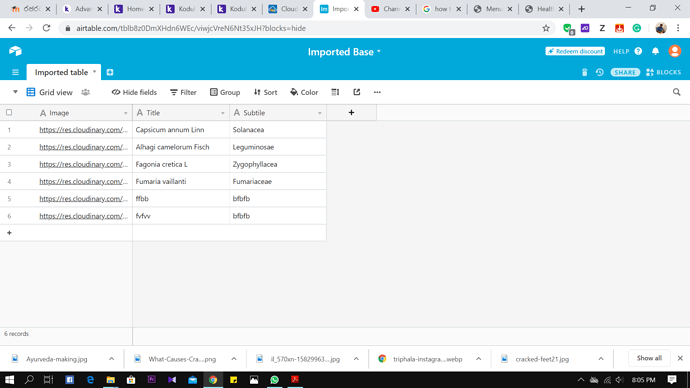This screenshot has width=690, height=388.
Task: Open the trash icon in header
Action: point(584,72)
